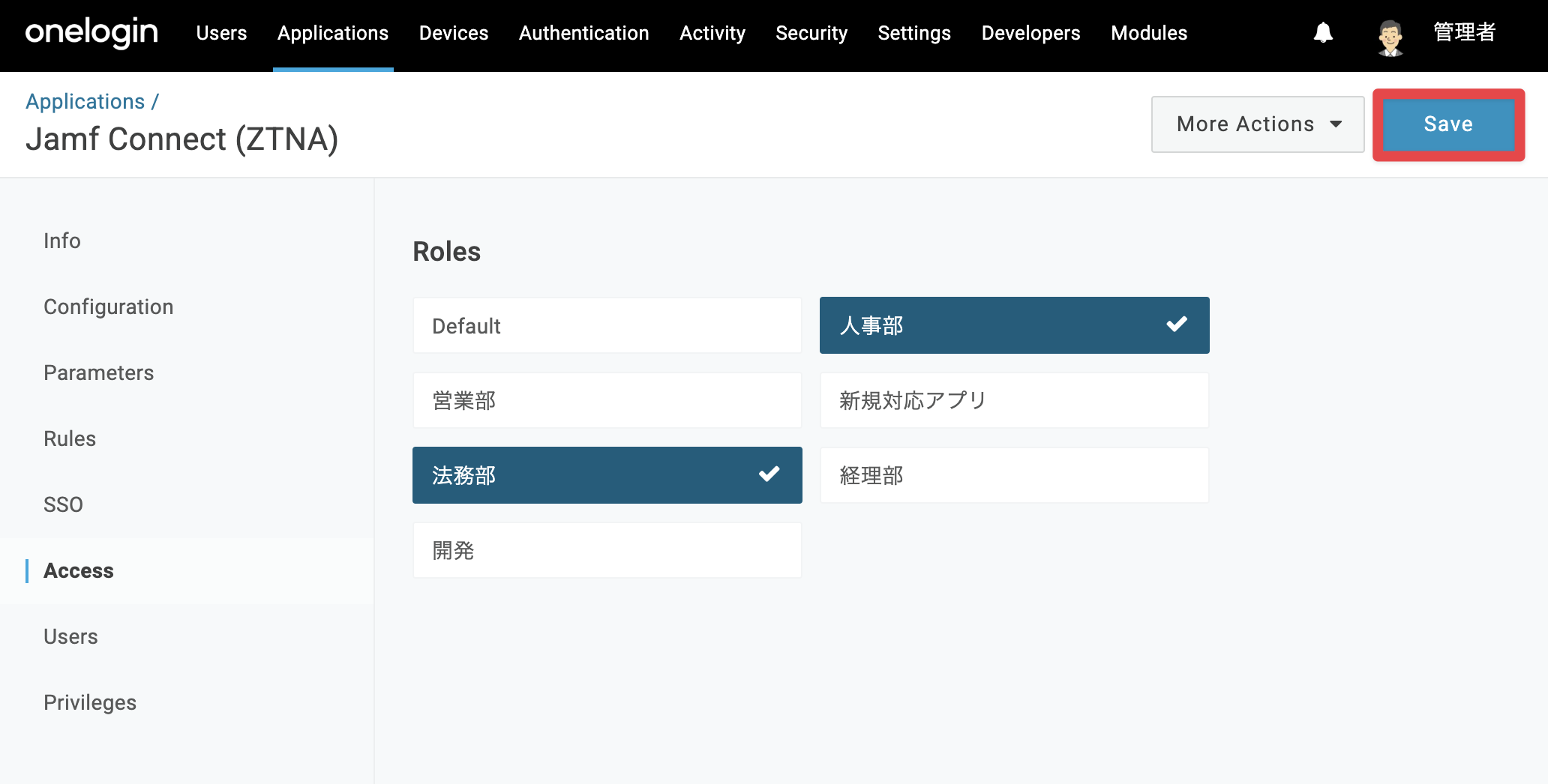This screenshot has height=784, width=1548.
Task: Enable the 経理部 role
Action: [x=1014, y=475]
